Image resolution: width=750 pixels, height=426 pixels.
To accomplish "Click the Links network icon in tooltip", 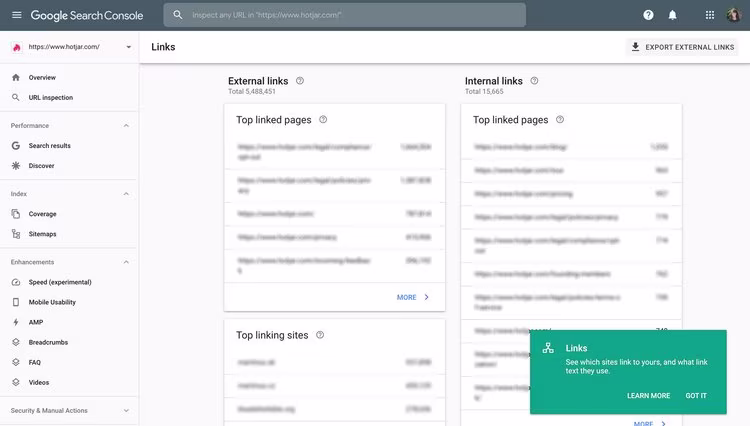I will 548,348.
